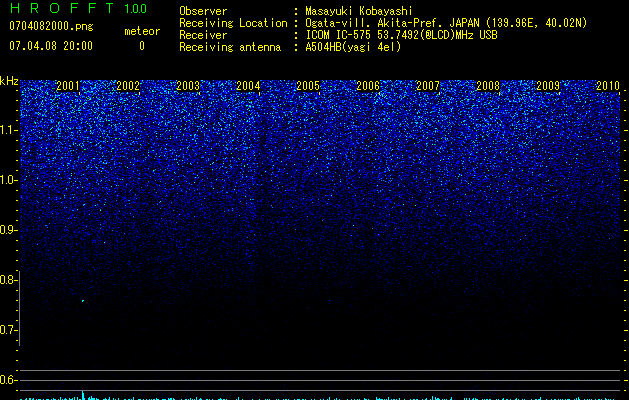Click the A504HB(yagi 4el) antenna text
This screenshot has width=629, height=400.
[353, 47]
